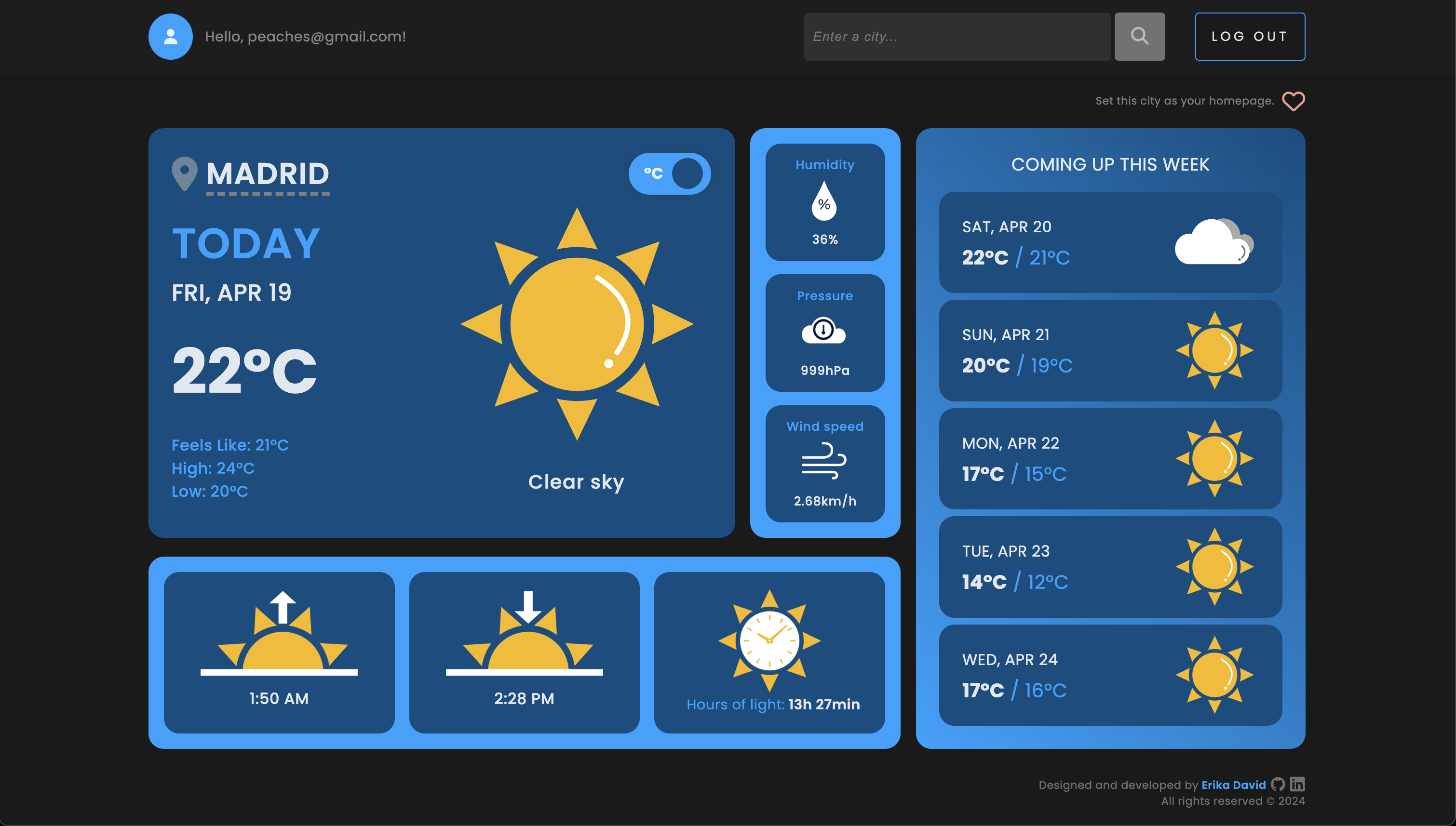Image resolution: width=1456 pixels, height=826 pixels.
Task: Click the Enter a city search field
Action: (x=956, y=36)
